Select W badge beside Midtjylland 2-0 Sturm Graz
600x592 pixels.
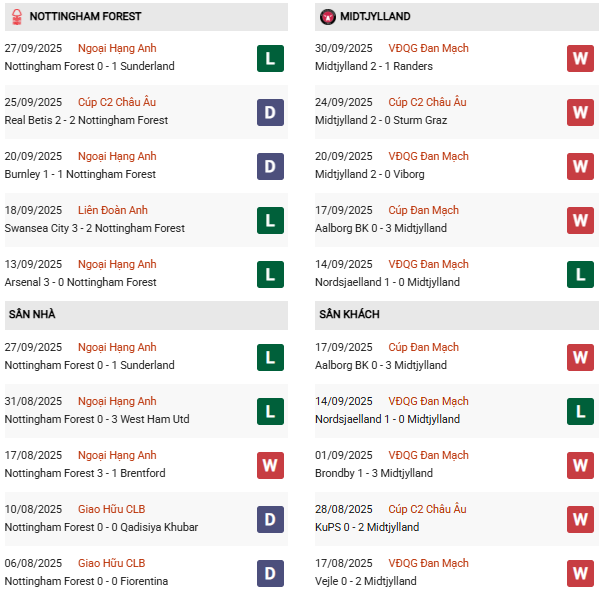pyautogui.click(x=580, y=112)
